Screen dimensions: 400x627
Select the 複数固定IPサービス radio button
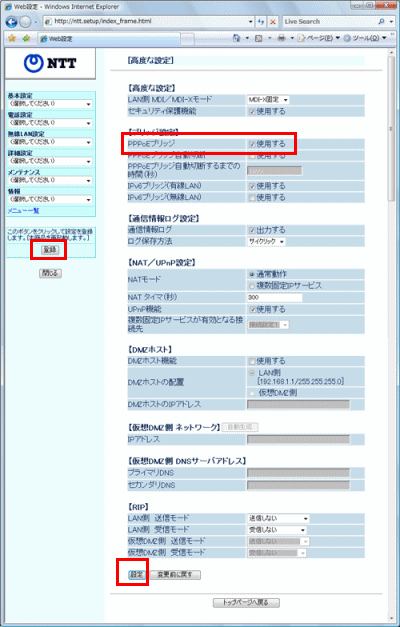252,286
